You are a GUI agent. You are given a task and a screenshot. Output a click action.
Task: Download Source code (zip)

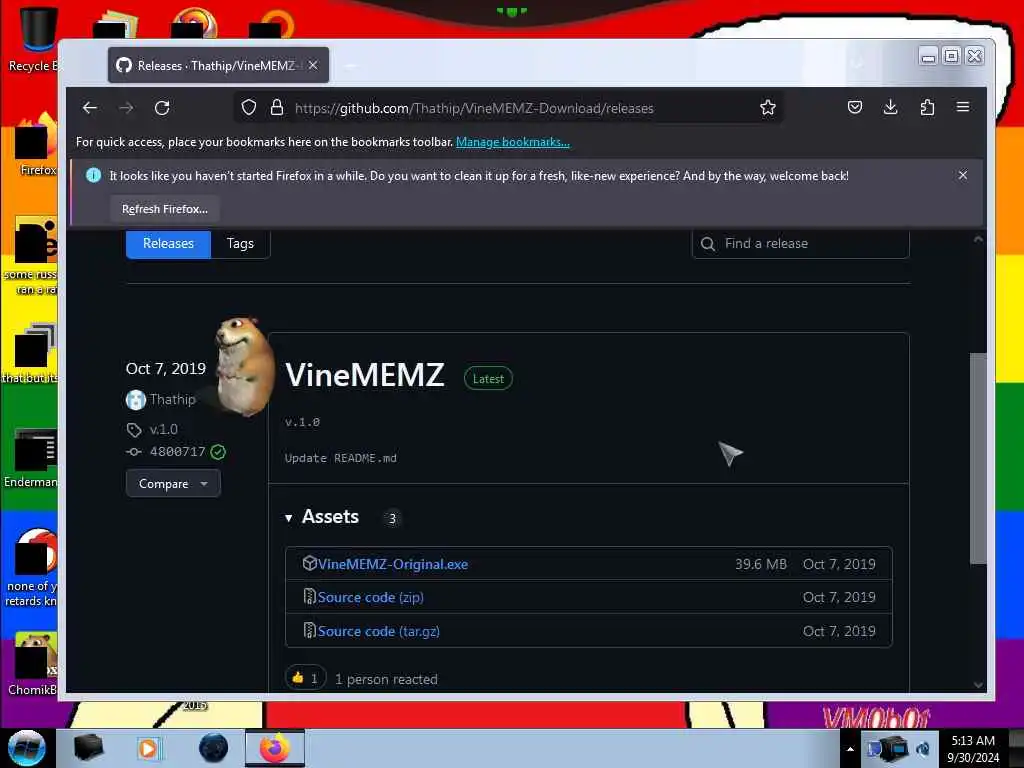(x=370, y=598)
